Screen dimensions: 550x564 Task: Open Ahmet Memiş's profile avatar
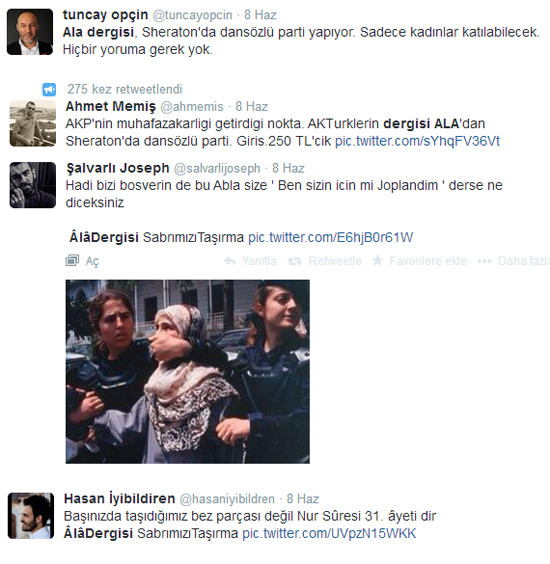pyautogui.click(x=33, y=123)
